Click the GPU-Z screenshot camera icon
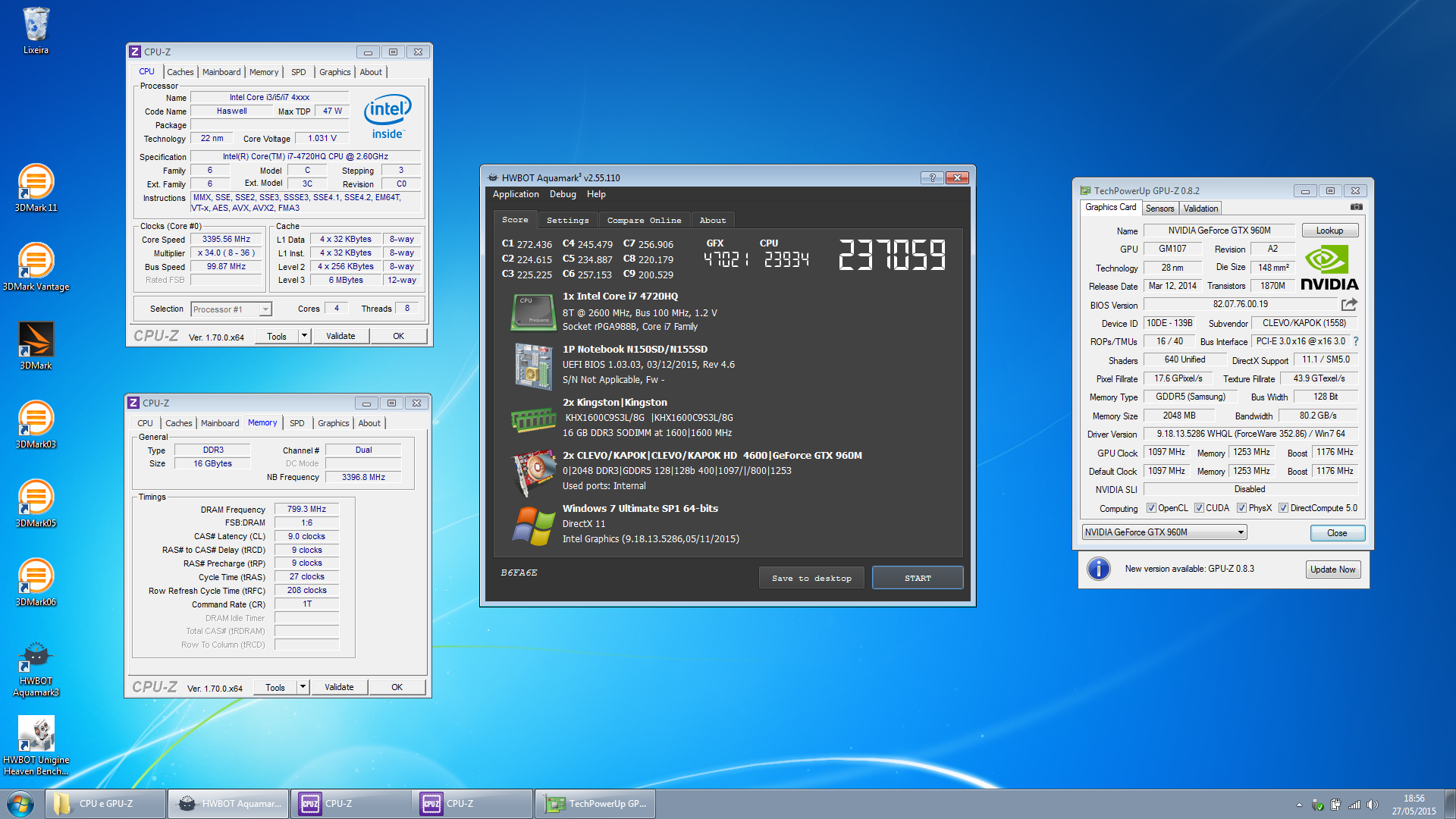Image resolution: width=1456 pixels, height=819 pixels. [x=1357, y=207]
